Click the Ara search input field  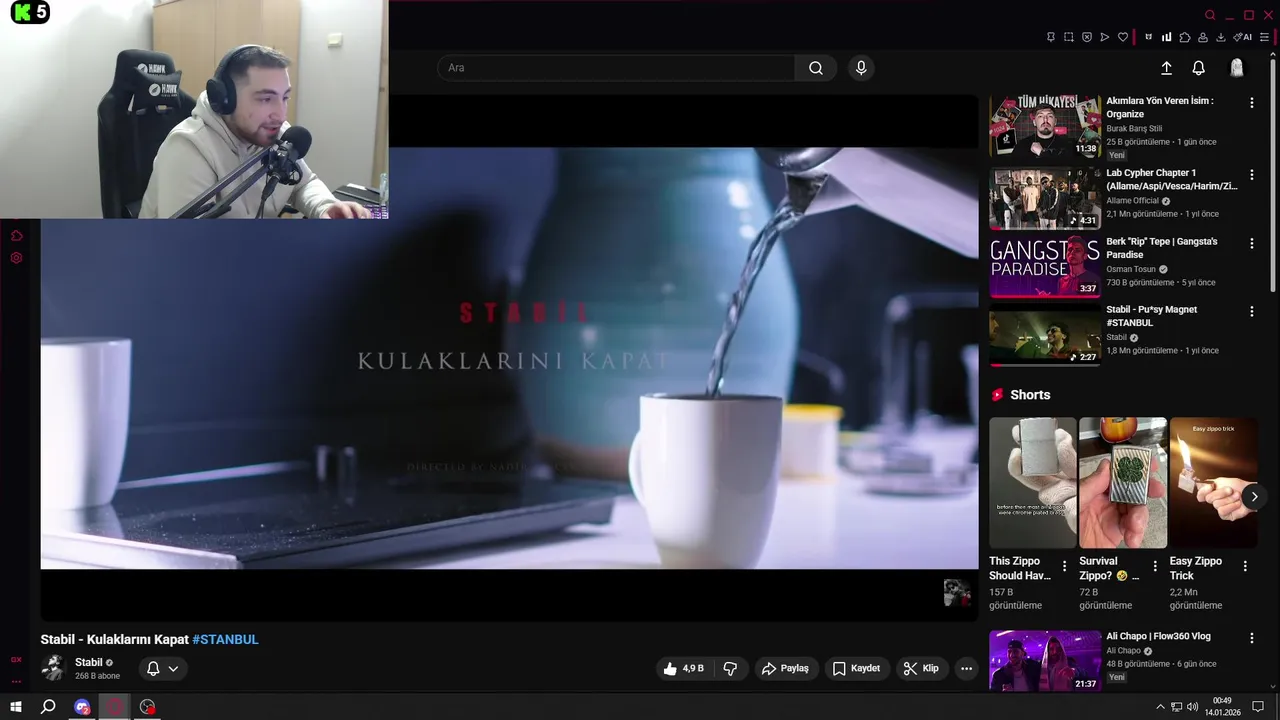tap(616, 68)
